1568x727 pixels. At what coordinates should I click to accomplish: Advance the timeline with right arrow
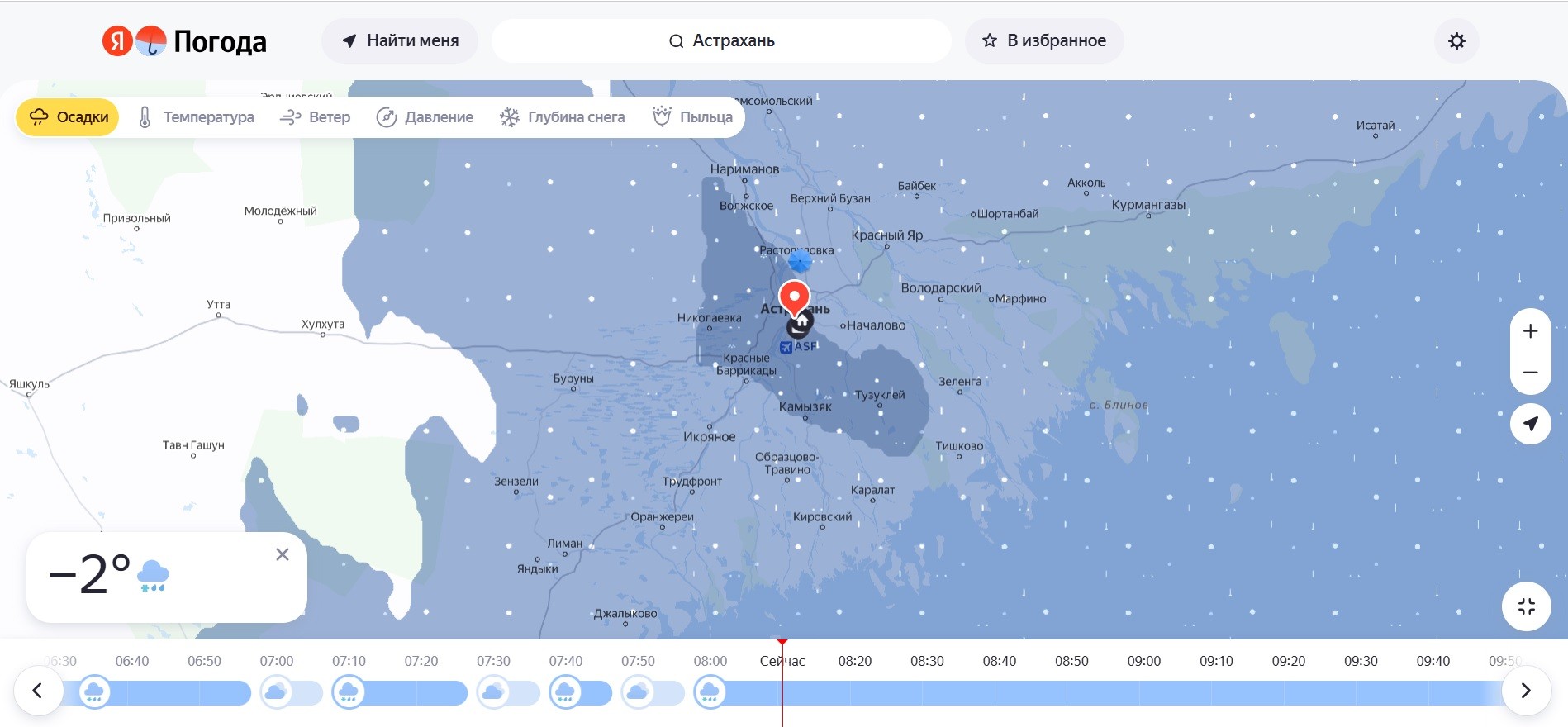[x=1525, y=691]
